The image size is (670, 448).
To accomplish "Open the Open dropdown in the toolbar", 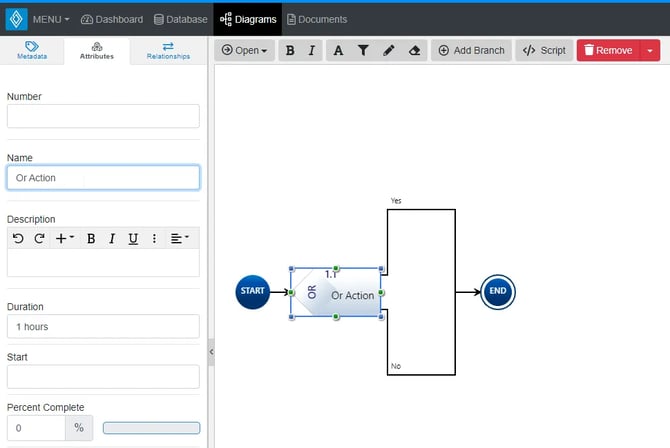I will coord(245,50).
